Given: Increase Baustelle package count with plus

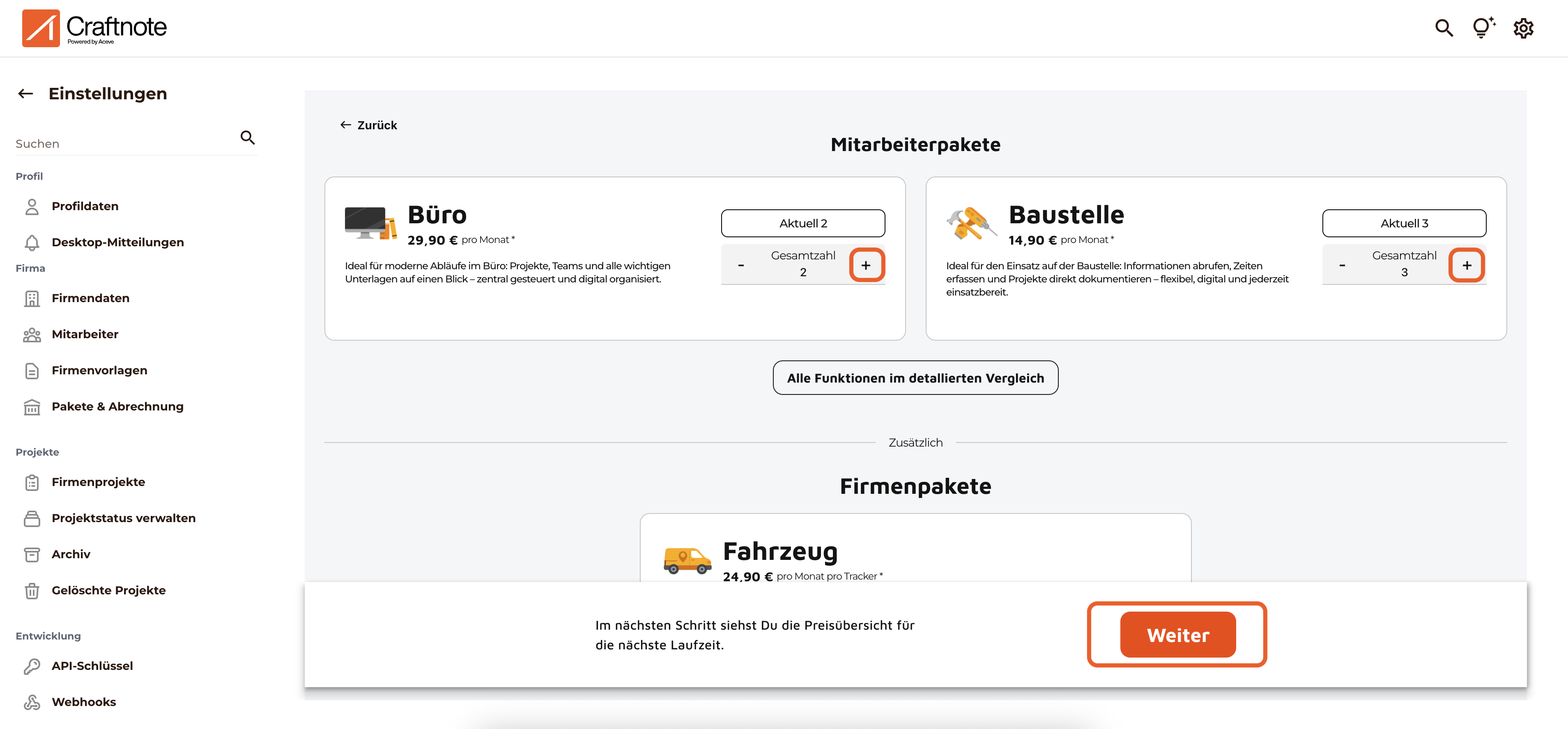Looking at the screenshot, I should 1466,265.
